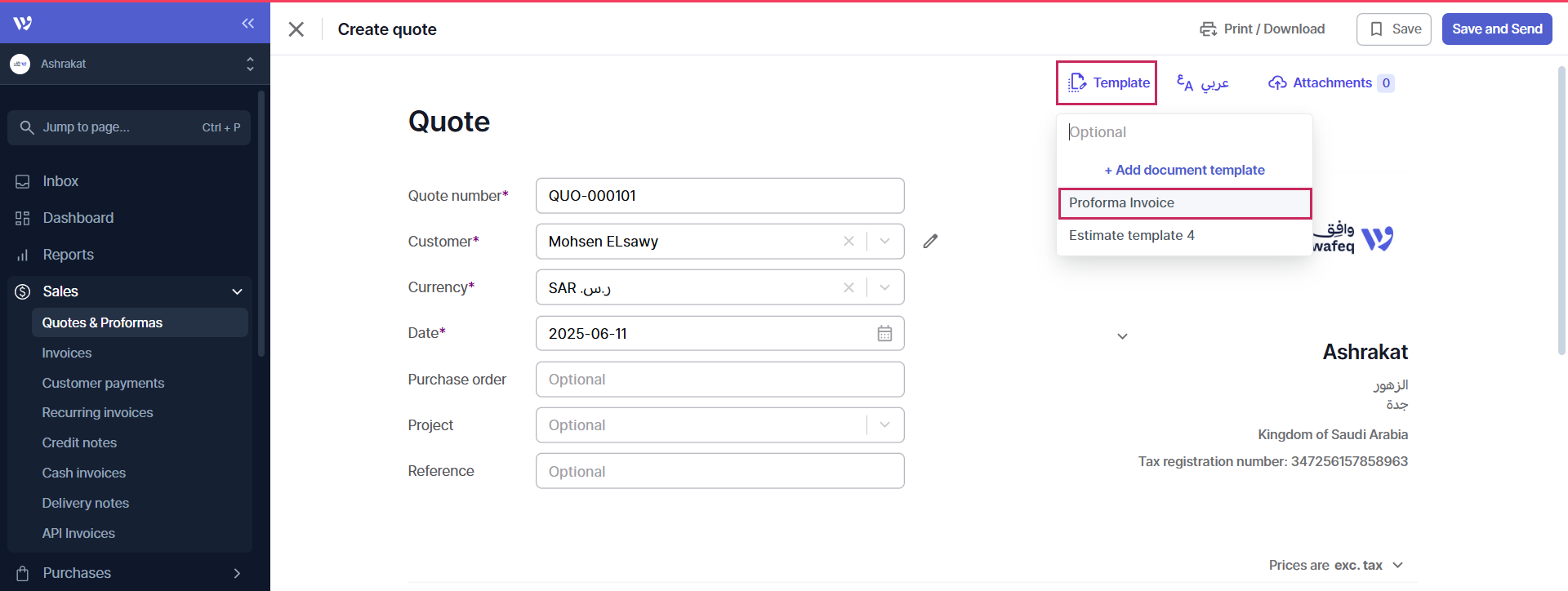Click the Wafeq logo in the sidebar
This screenshot has height=591, width=1568.
click(23, 23)
